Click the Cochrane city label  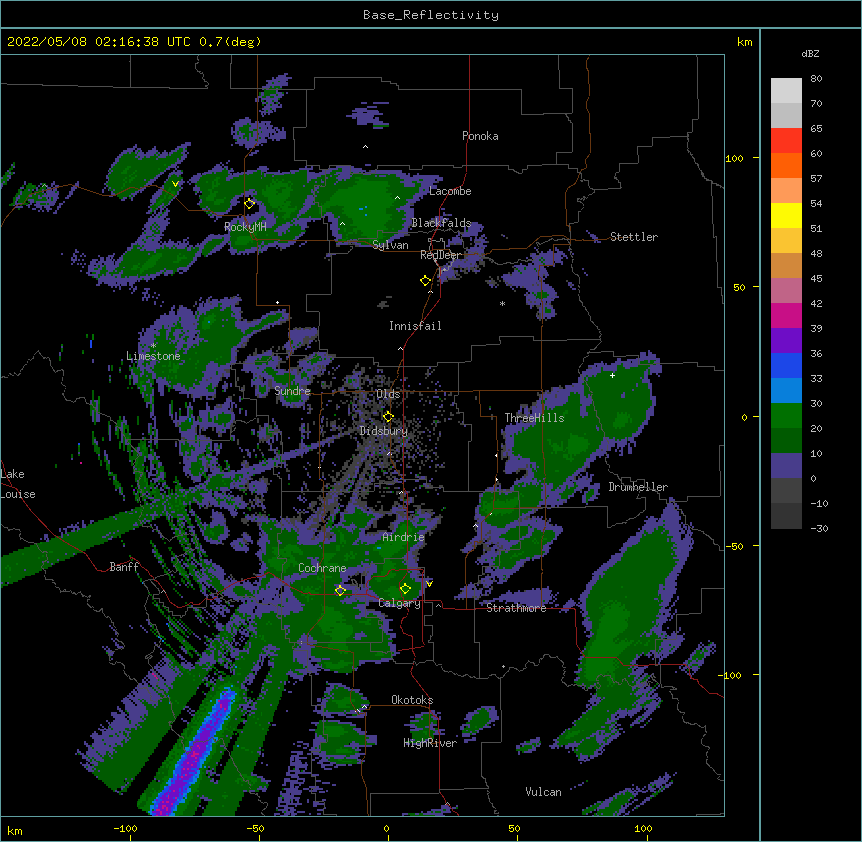(322, 568)
